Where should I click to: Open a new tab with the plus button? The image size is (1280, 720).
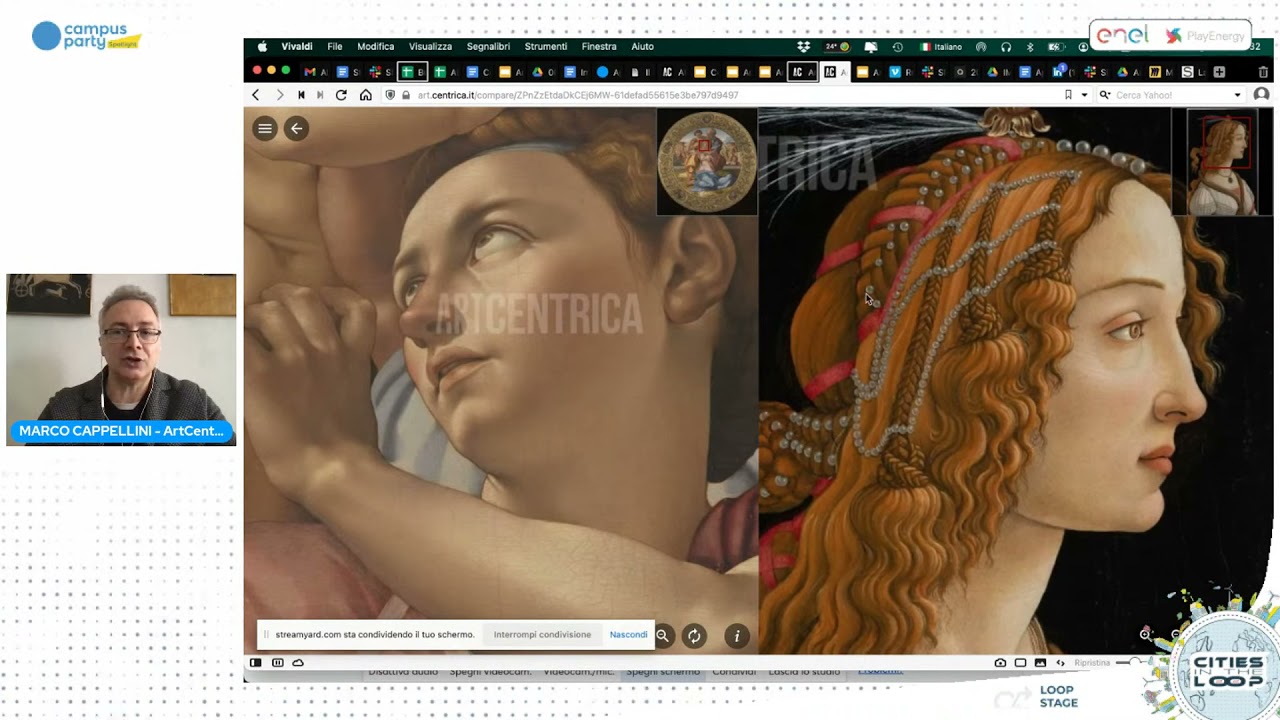pyautogui.click(x=1219, y=72)
